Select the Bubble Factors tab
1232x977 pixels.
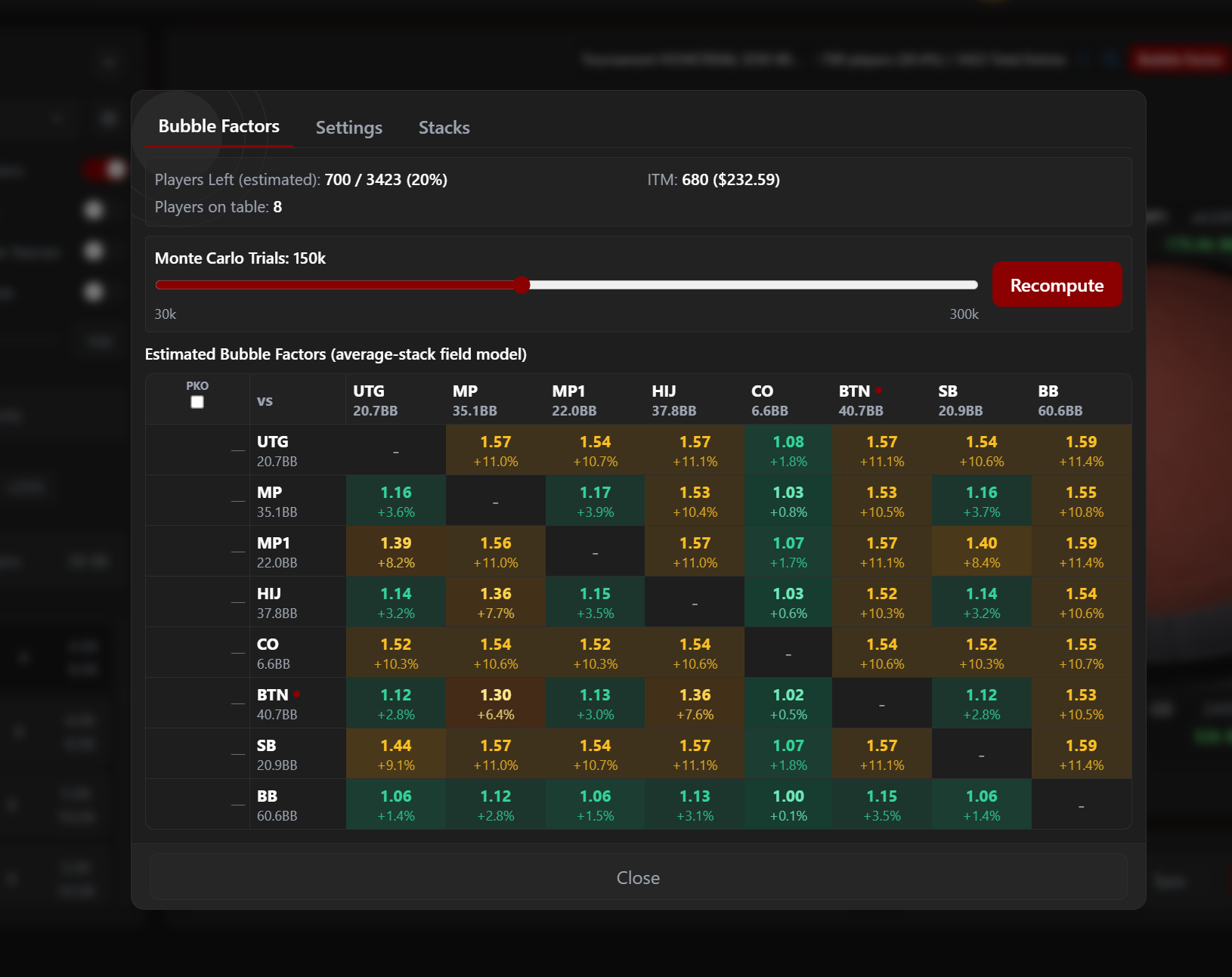click(x=219, y=127)
